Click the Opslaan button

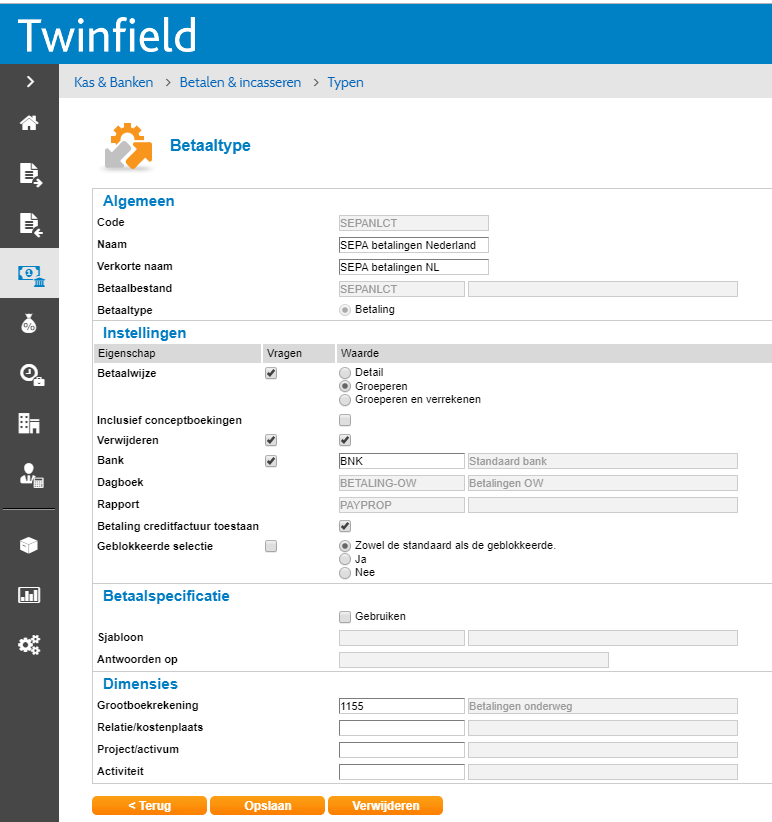[267, 806]
